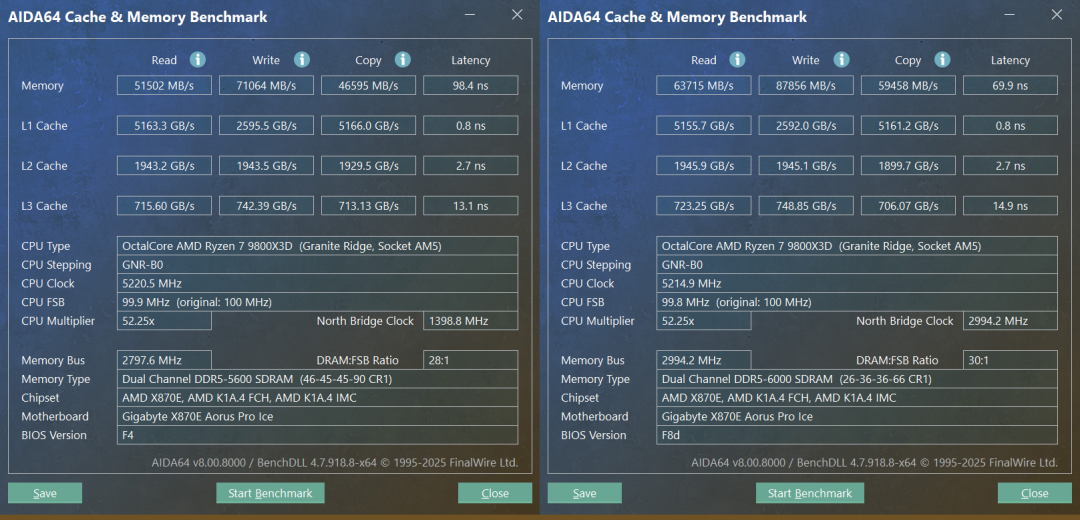Viewport: 1080px width, 520px height.
Task: Minimize the left AIDA64 benchmark window
Action: click(x=470, y=14)
